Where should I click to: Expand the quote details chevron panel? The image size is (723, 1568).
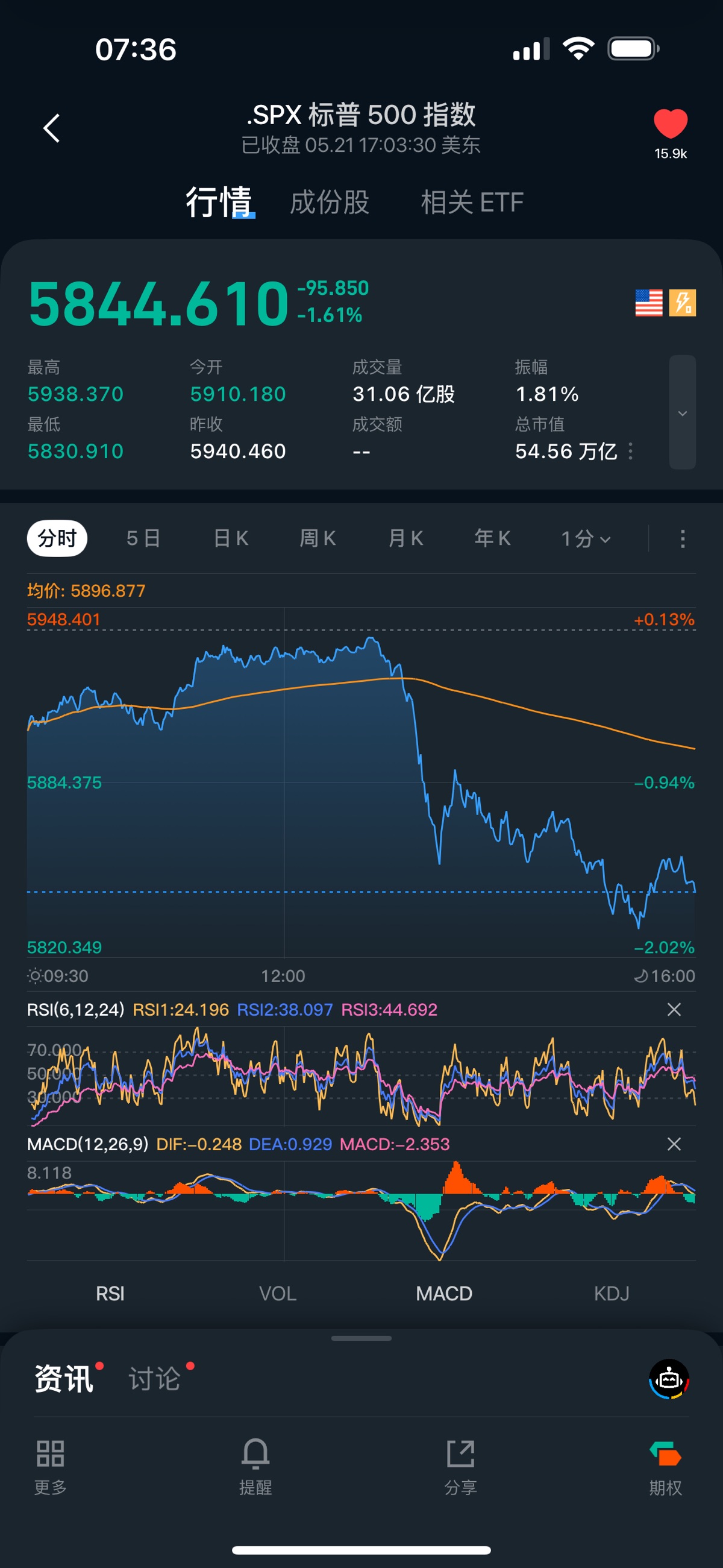tap(682, 413)
